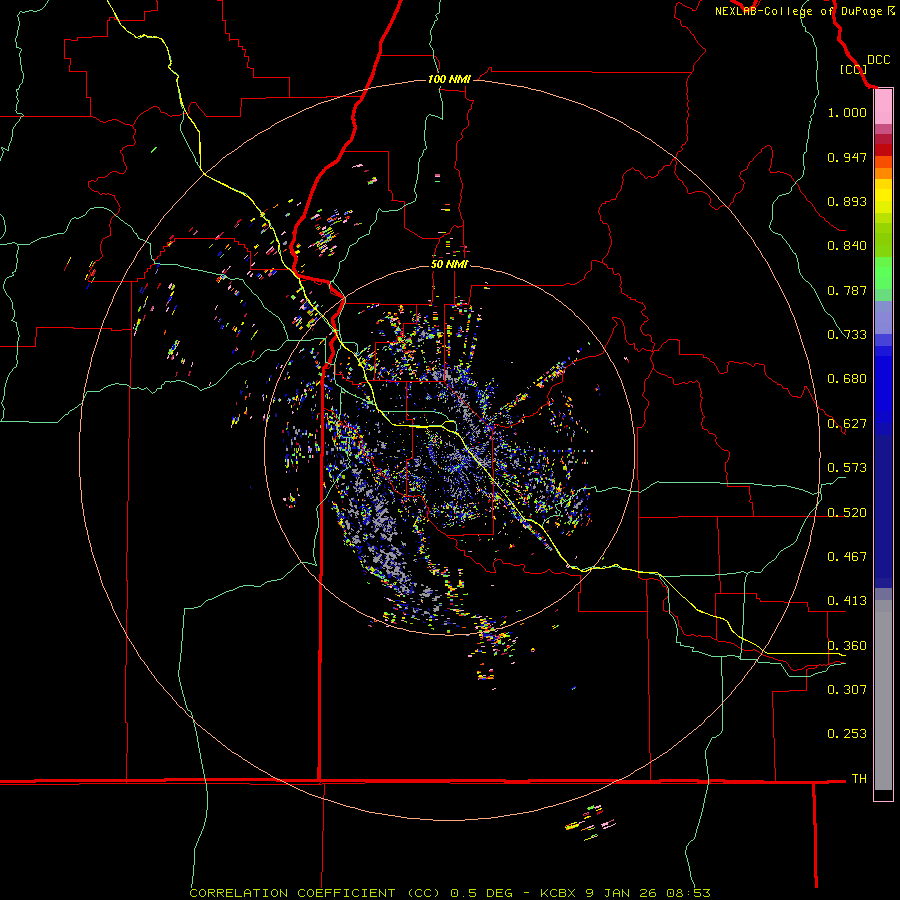Click the 0.413 scale value
The image size is (900, 900).
click(847, 601)
